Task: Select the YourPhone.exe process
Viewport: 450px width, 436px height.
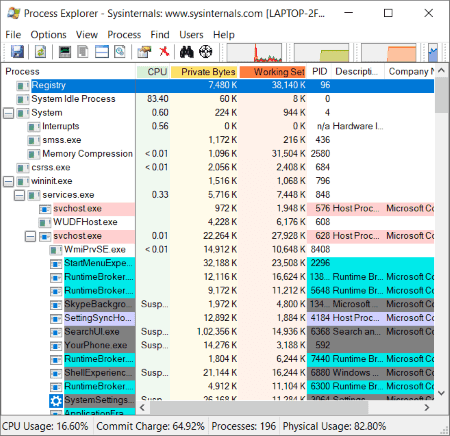Action: point(218,345)
